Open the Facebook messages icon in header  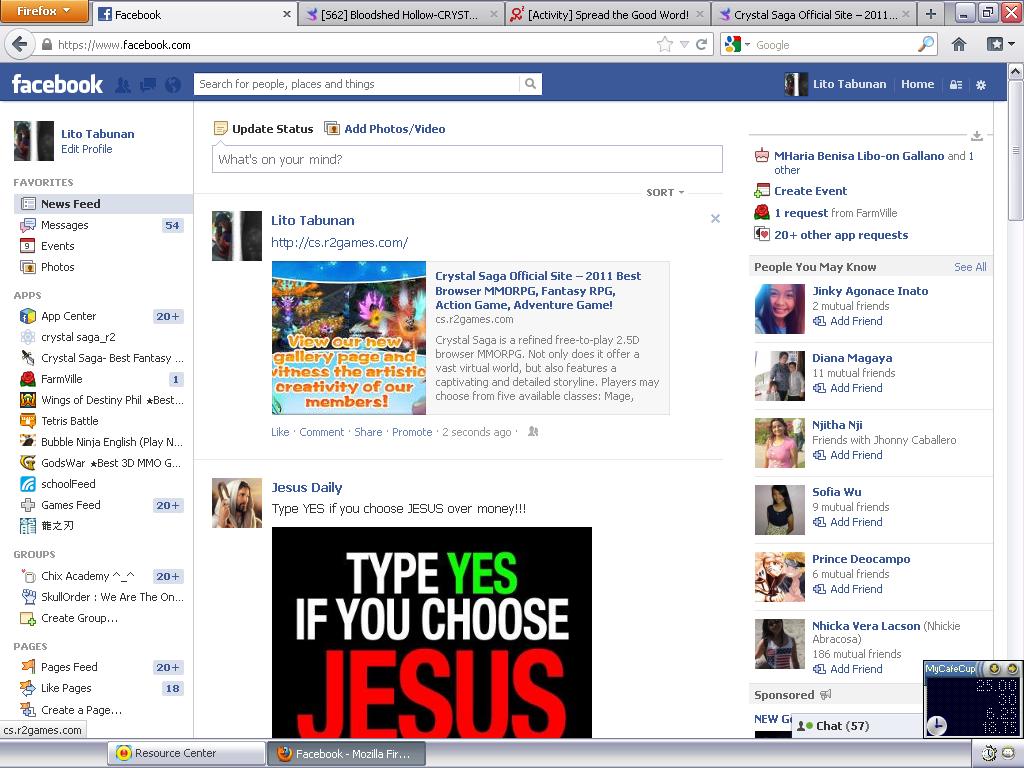pos(148,85)
